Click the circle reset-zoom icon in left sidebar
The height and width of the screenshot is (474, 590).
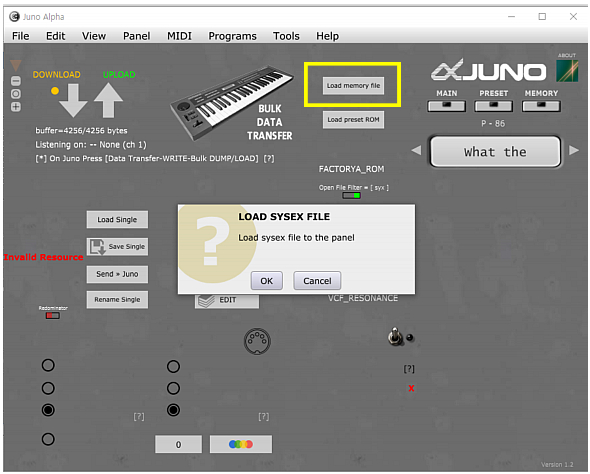pos(16,94)
